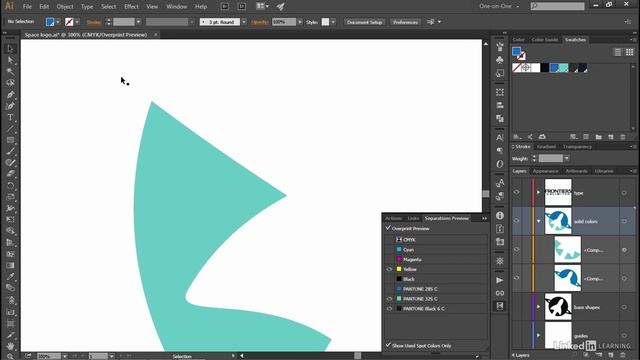Select the Pen tool

(11, 94)
